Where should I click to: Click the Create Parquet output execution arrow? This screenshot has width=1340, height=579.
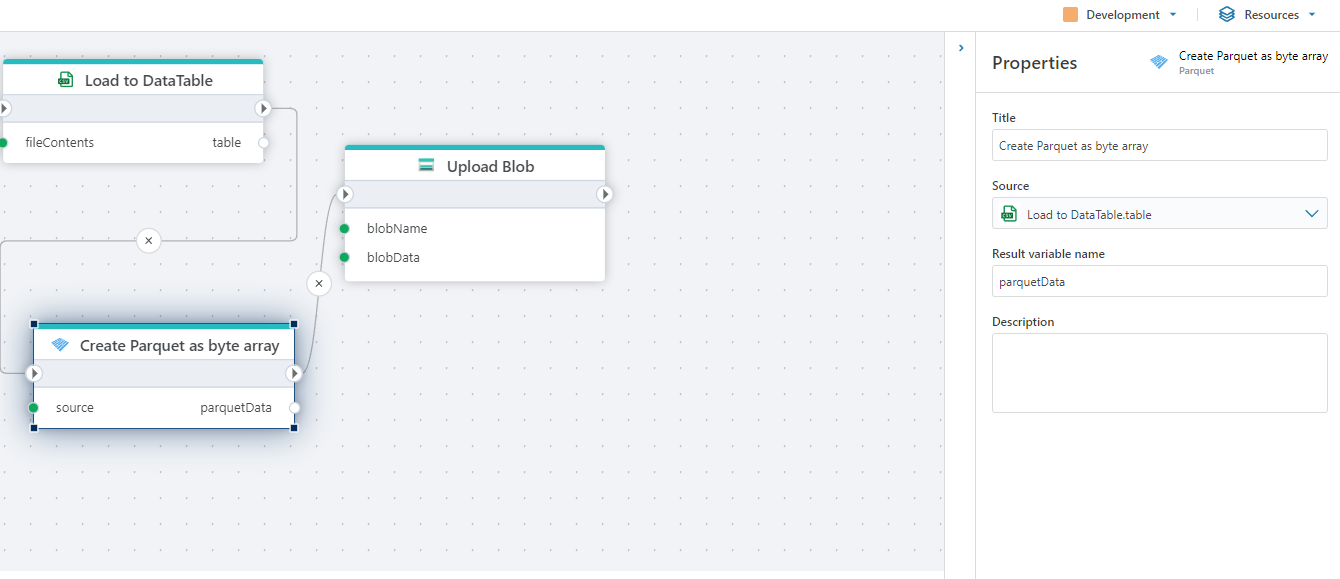294,373
